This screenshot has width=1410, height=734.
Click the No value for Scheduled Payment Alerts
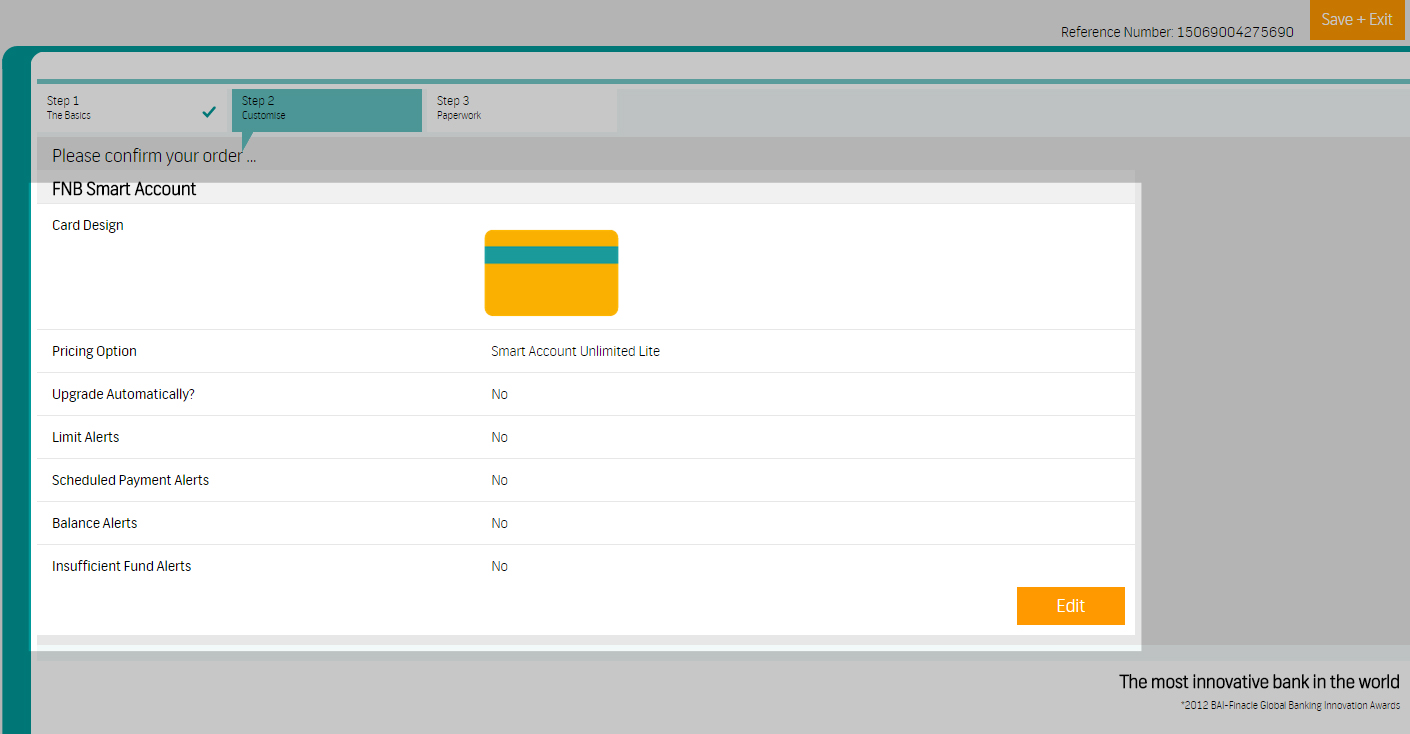click(499, 480)
